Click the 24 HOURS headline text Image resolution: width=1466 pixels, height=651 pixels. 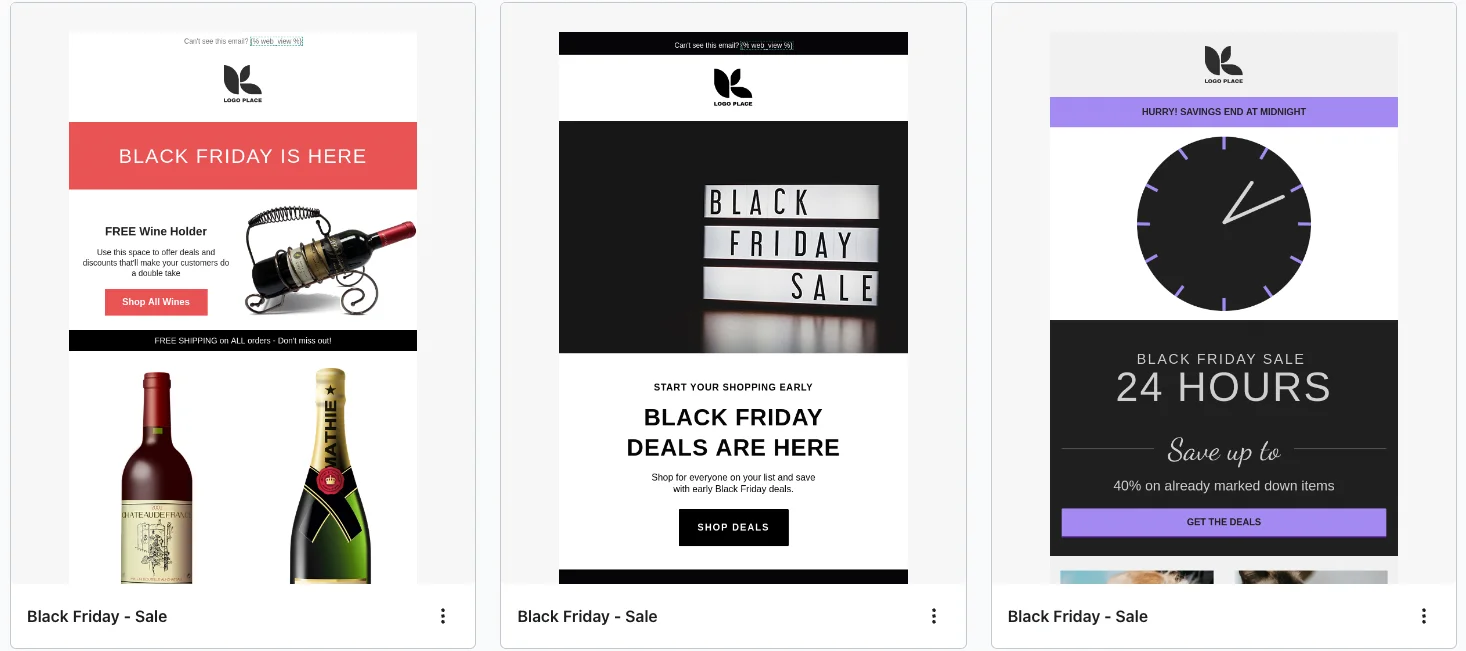[x=1223, y=387]
